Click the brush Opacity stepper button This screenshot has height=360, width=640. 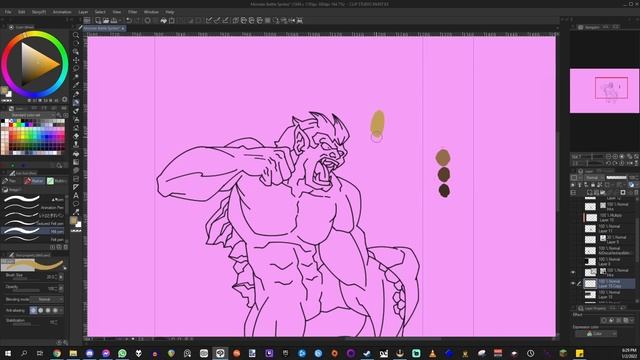61,288
